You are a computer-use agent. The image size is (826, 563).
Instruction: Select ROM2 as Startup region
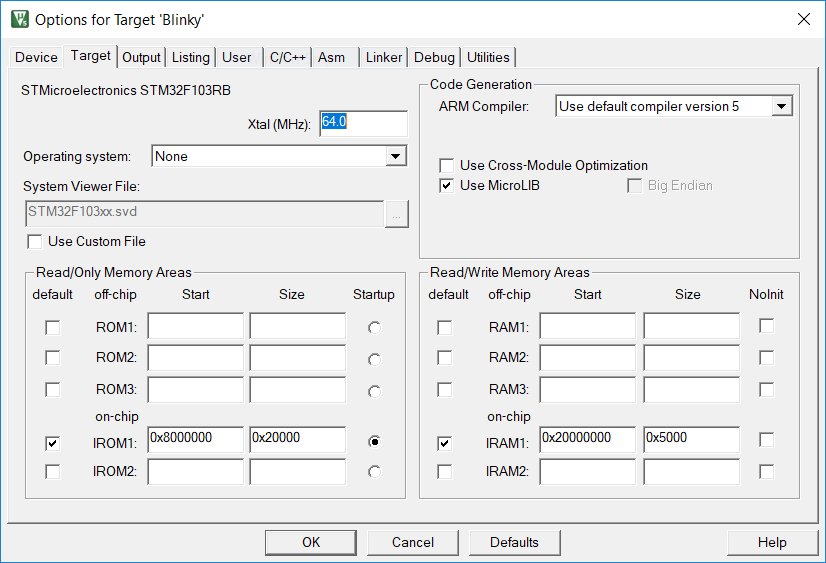click(x=375, y=359)
